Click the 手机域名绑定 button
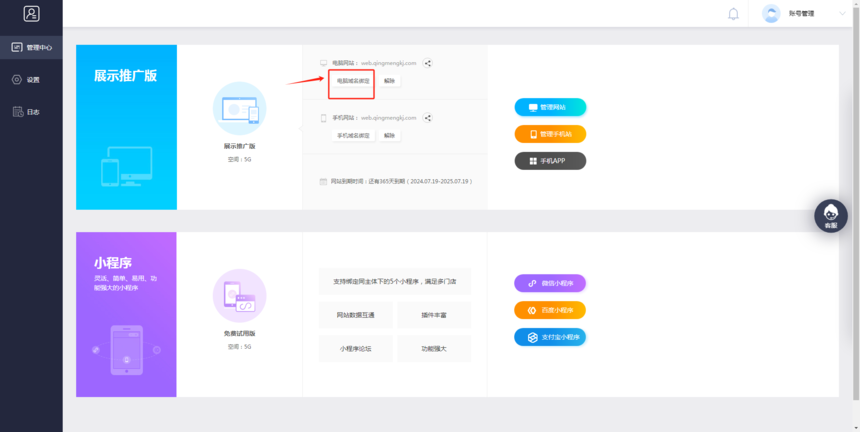The image size is (860, 432). pos(352,135)
